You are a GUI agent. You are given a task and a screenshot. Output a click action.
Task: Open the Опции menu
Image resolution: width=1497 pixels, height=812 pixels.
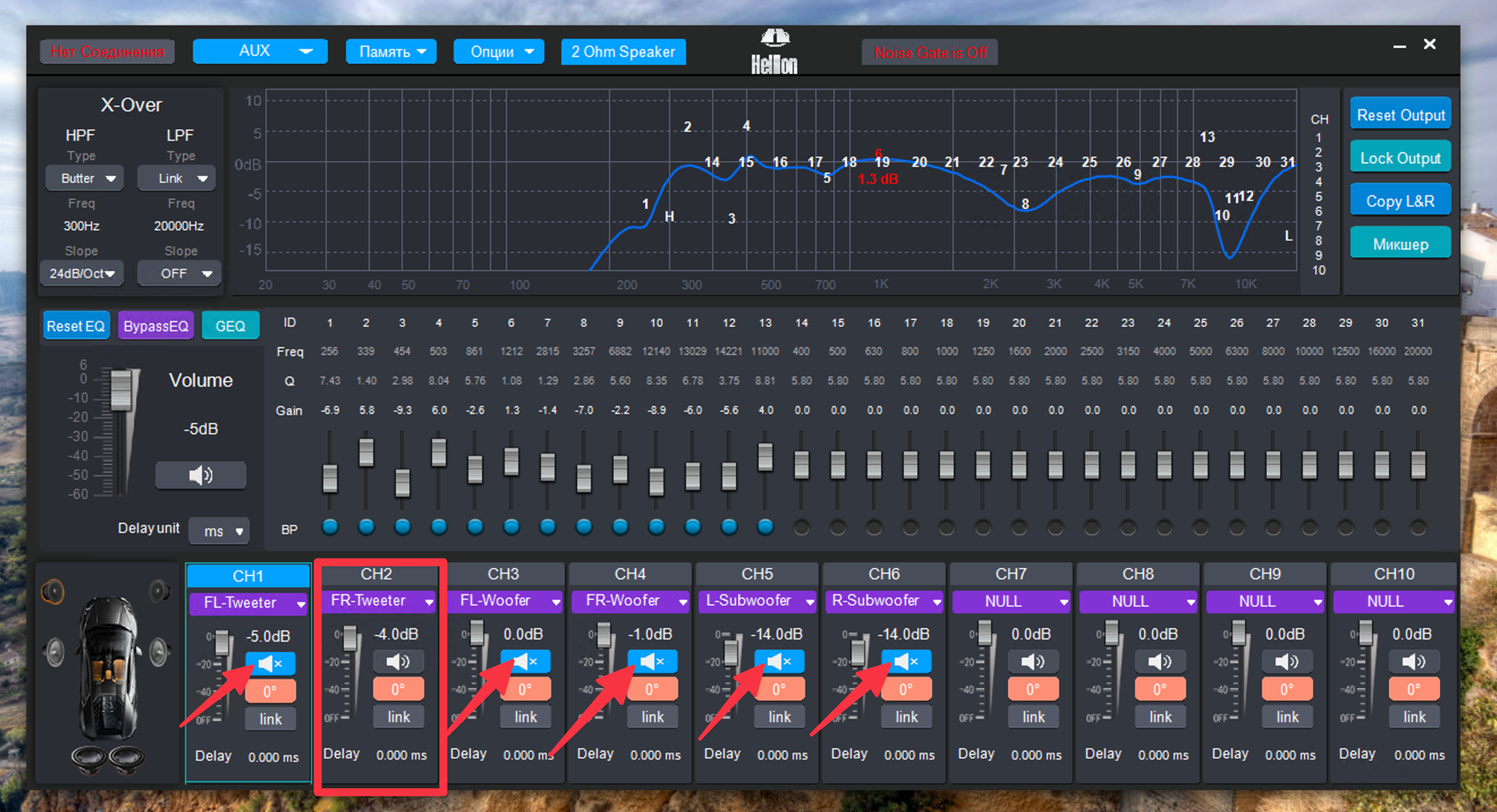(499, 52)
